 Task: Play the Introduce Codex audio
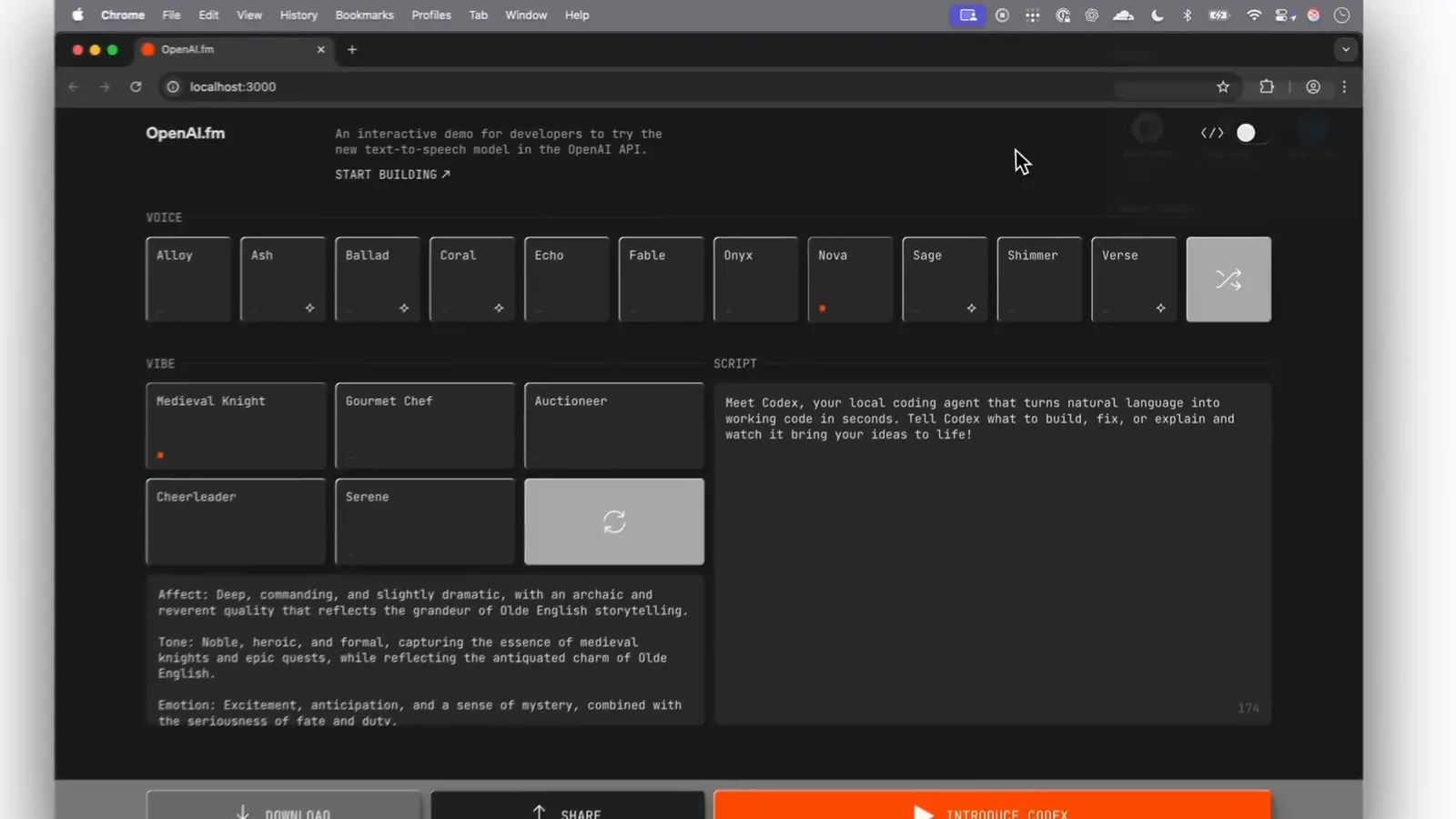tap(993, 806)
